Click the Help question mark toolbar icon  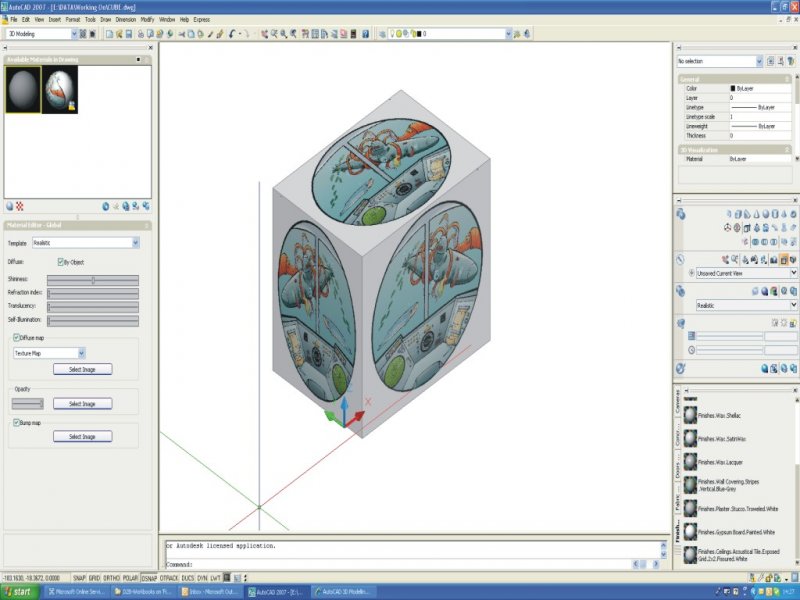pyautogui.click(x=365, y=34)
